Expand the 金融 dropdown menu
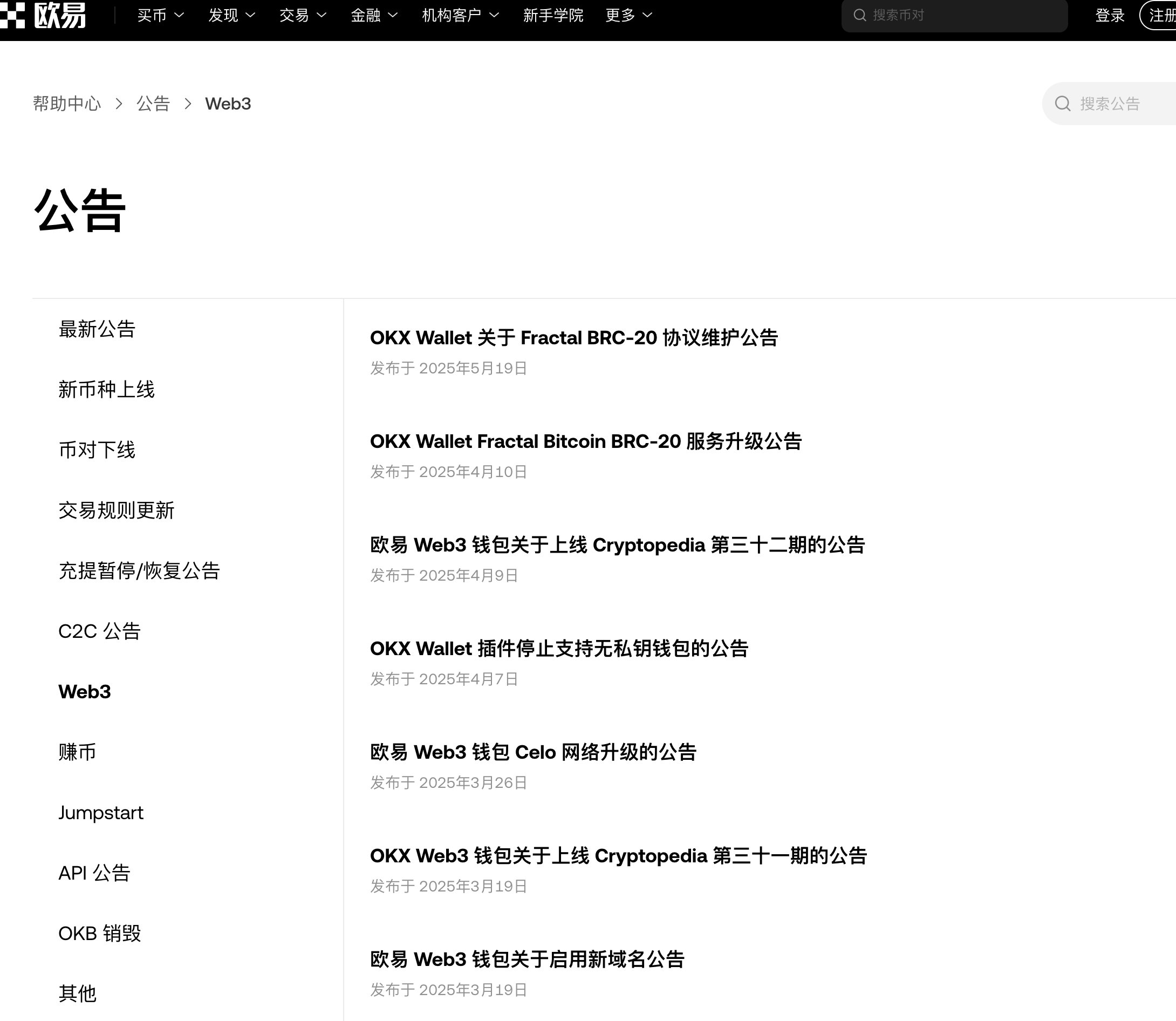The width and height of the screenshot is (1176, 1021). (x=374, y=16)
